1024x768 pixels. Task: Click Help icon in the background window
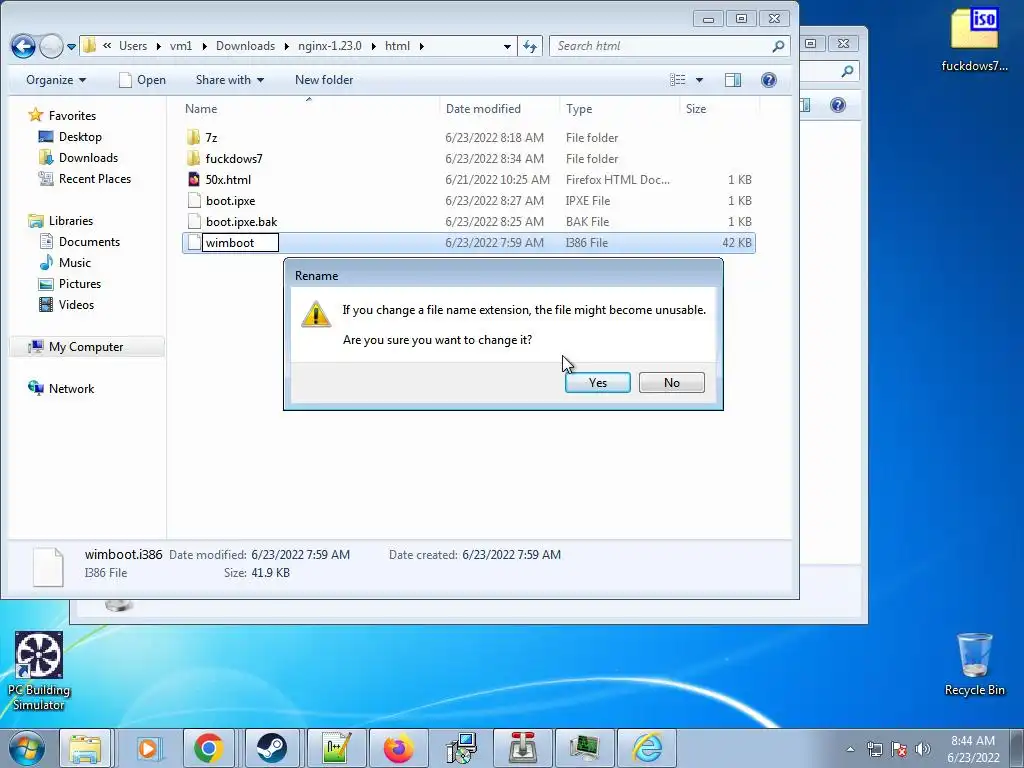coord(838,105)
